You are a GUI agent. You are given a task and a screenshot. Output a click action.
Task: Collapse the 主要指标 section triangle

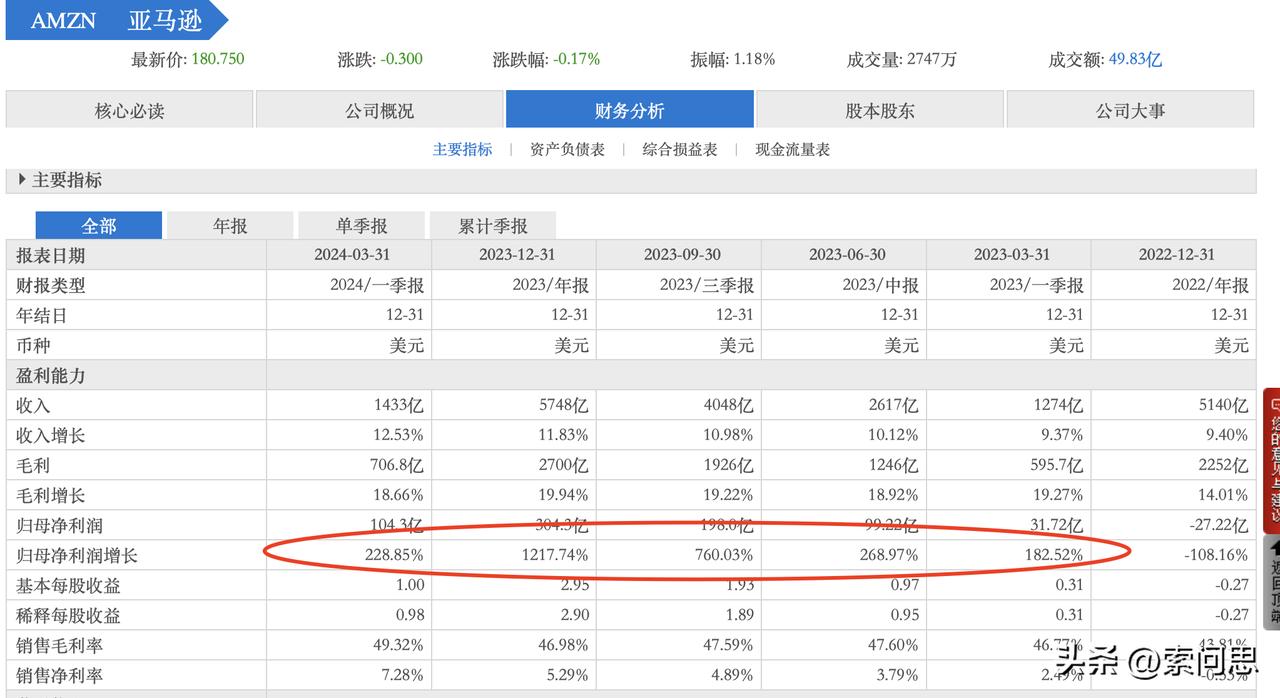22,180
